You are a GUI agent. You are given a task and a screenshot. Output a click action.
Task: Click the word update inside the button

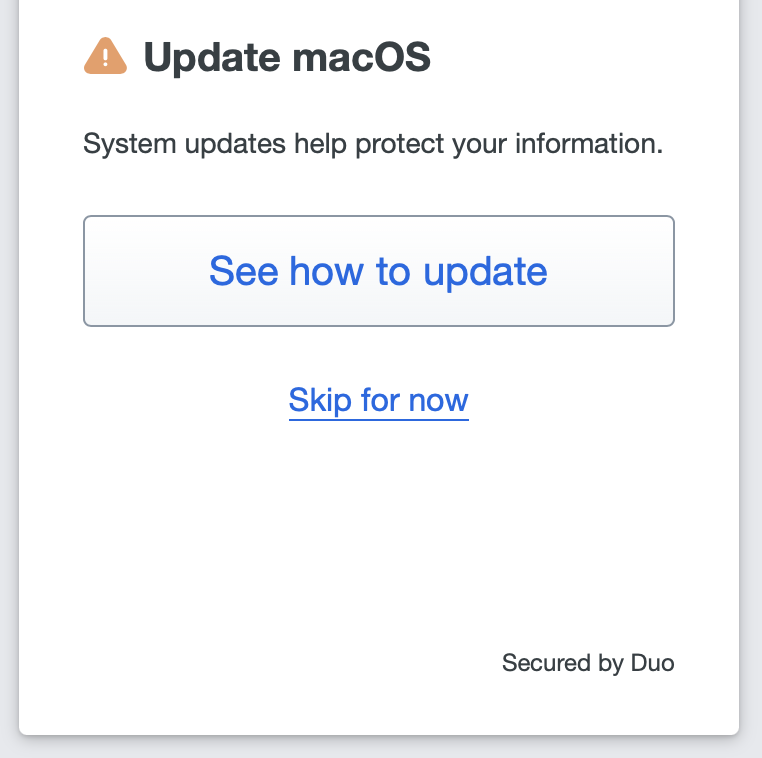[x=485, y=271]
